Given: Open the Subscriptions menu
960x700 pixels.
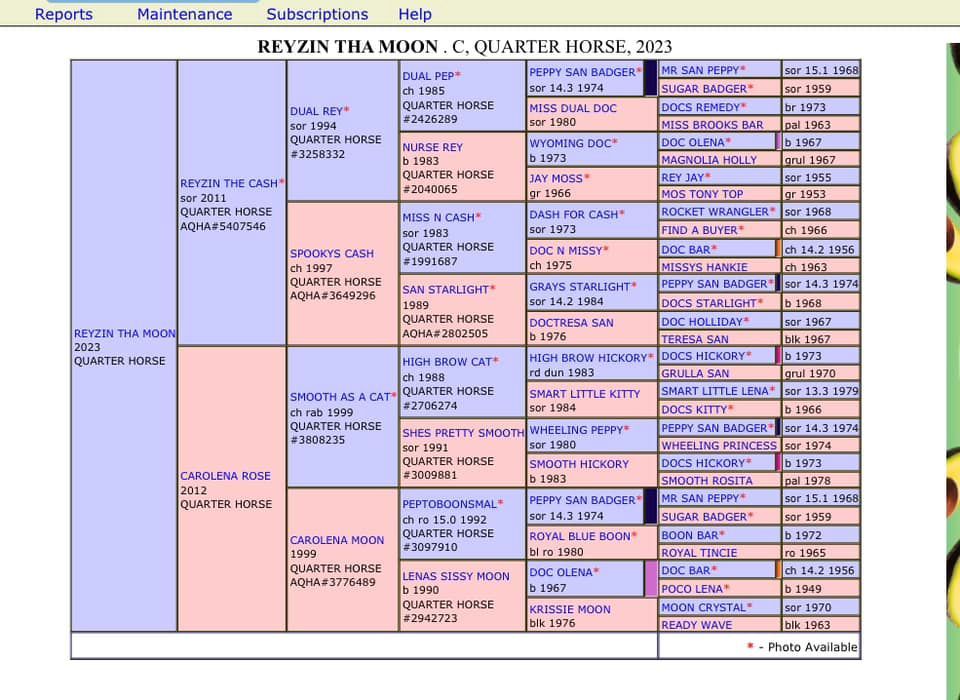Looking at the screenshot, I should [x=317, y=14].
